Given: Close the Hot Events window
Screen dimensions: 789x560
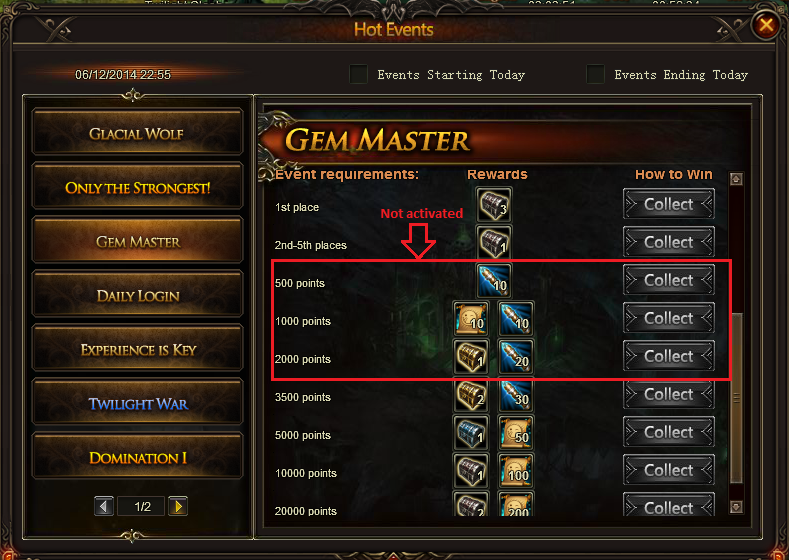Looking at the screenshot, I should coord(766,25).
